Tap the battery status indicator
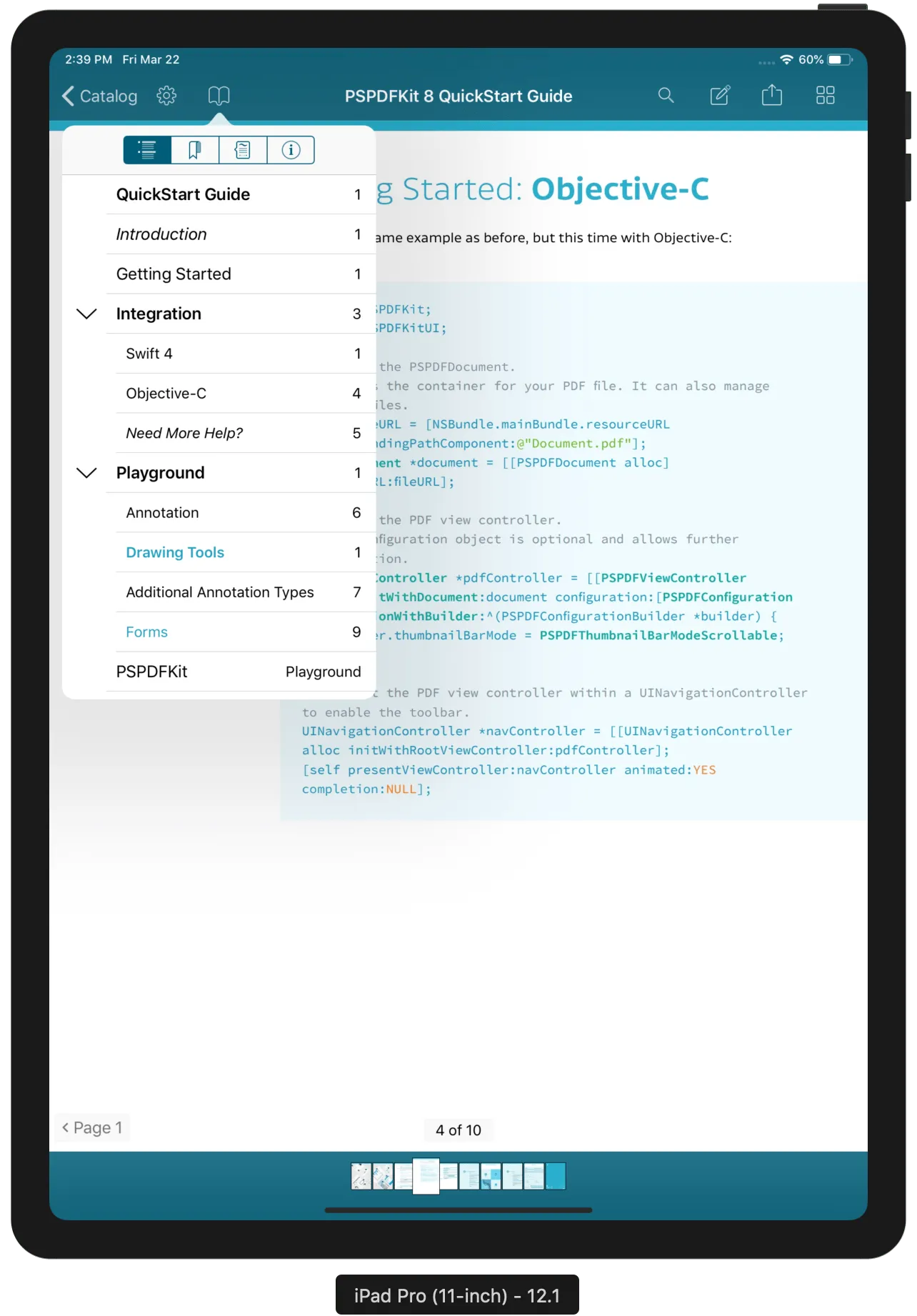The width and height of the screenshot is (917, 1316). tap(840, 59)
